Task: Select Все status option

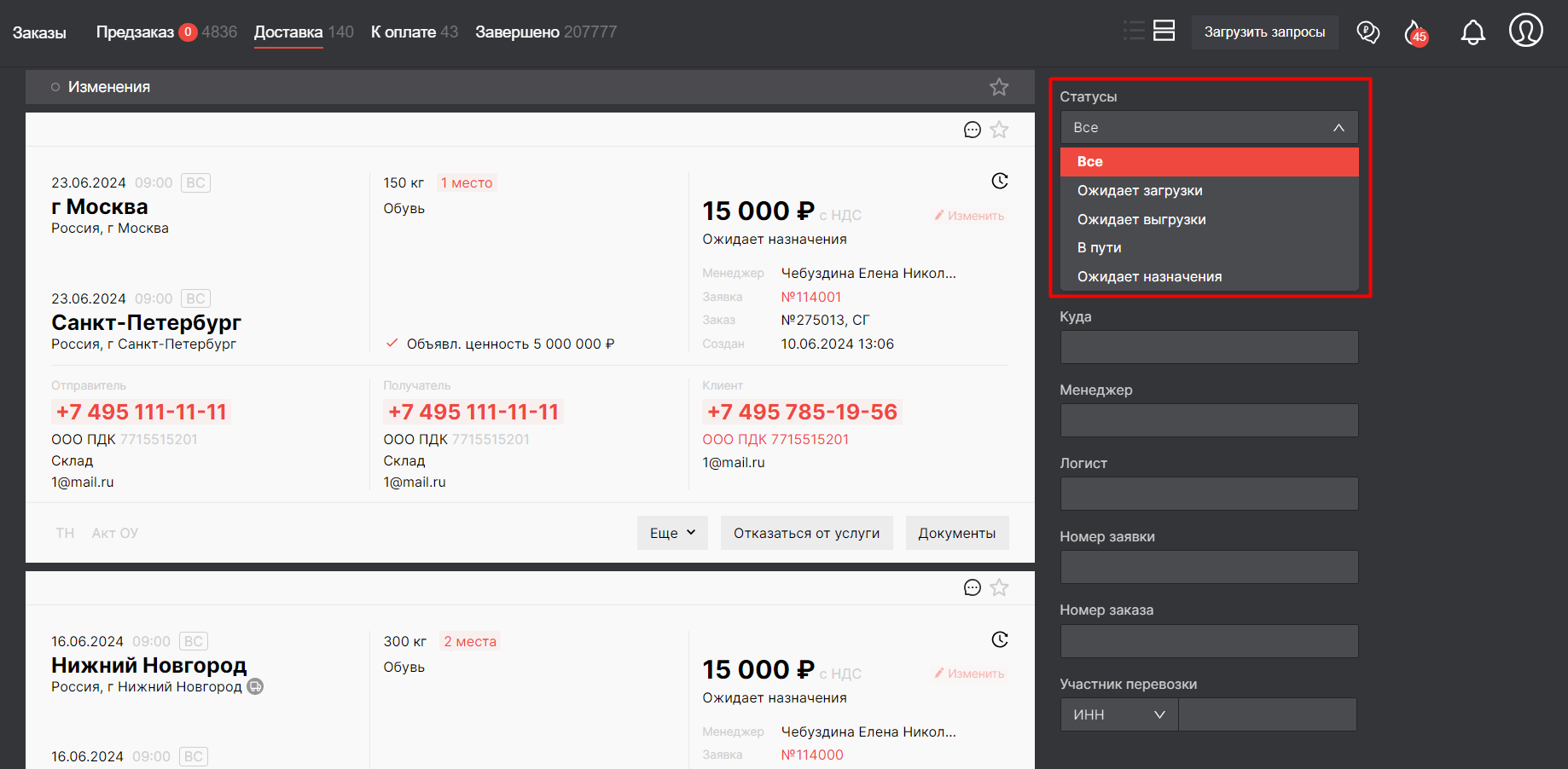Action: pos(1209,162)
